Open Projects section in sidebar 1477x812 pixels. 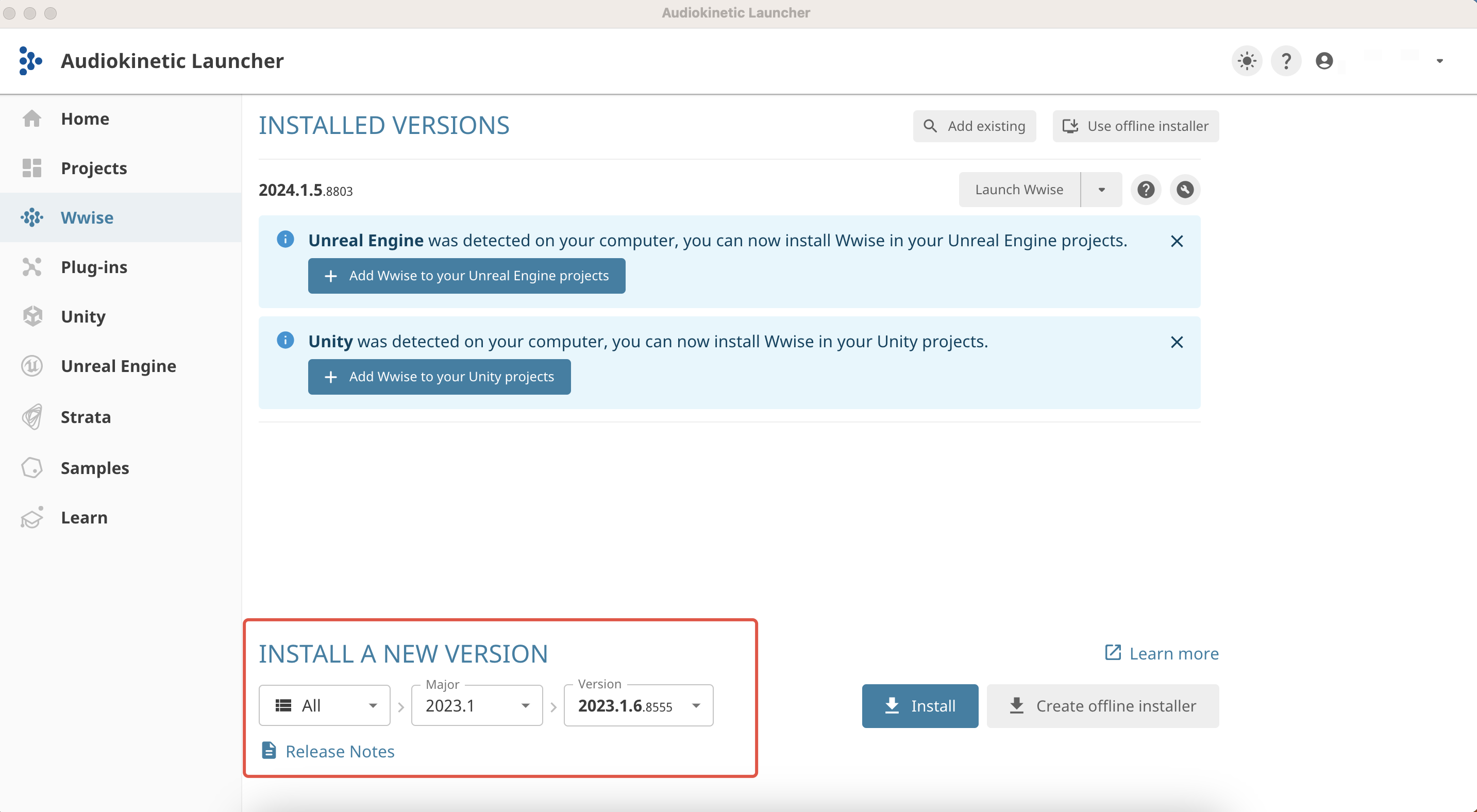click(x=121, y=168)
